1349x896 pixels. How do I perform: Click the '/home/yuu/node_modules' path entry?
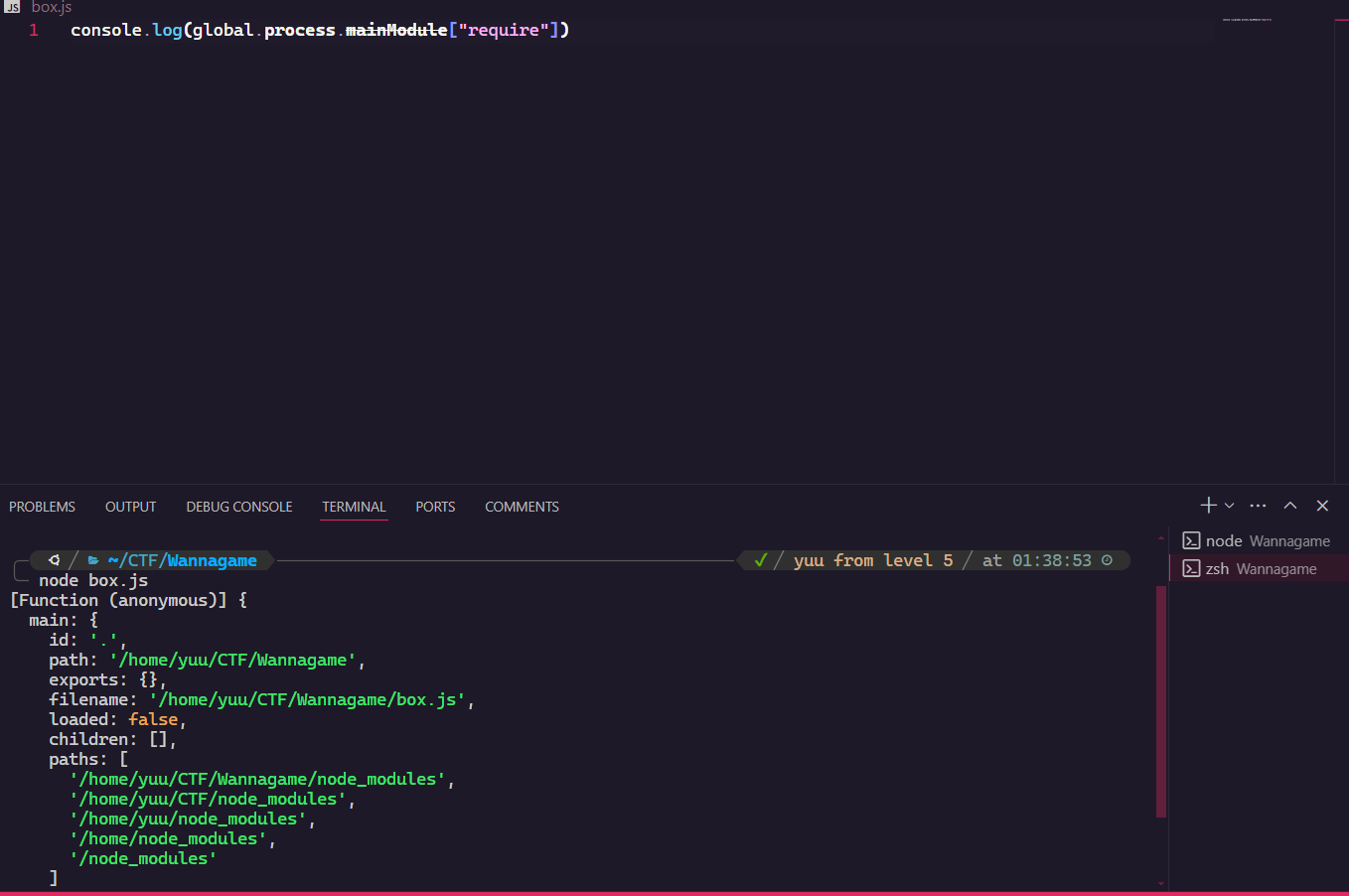(x=188, y=819)
